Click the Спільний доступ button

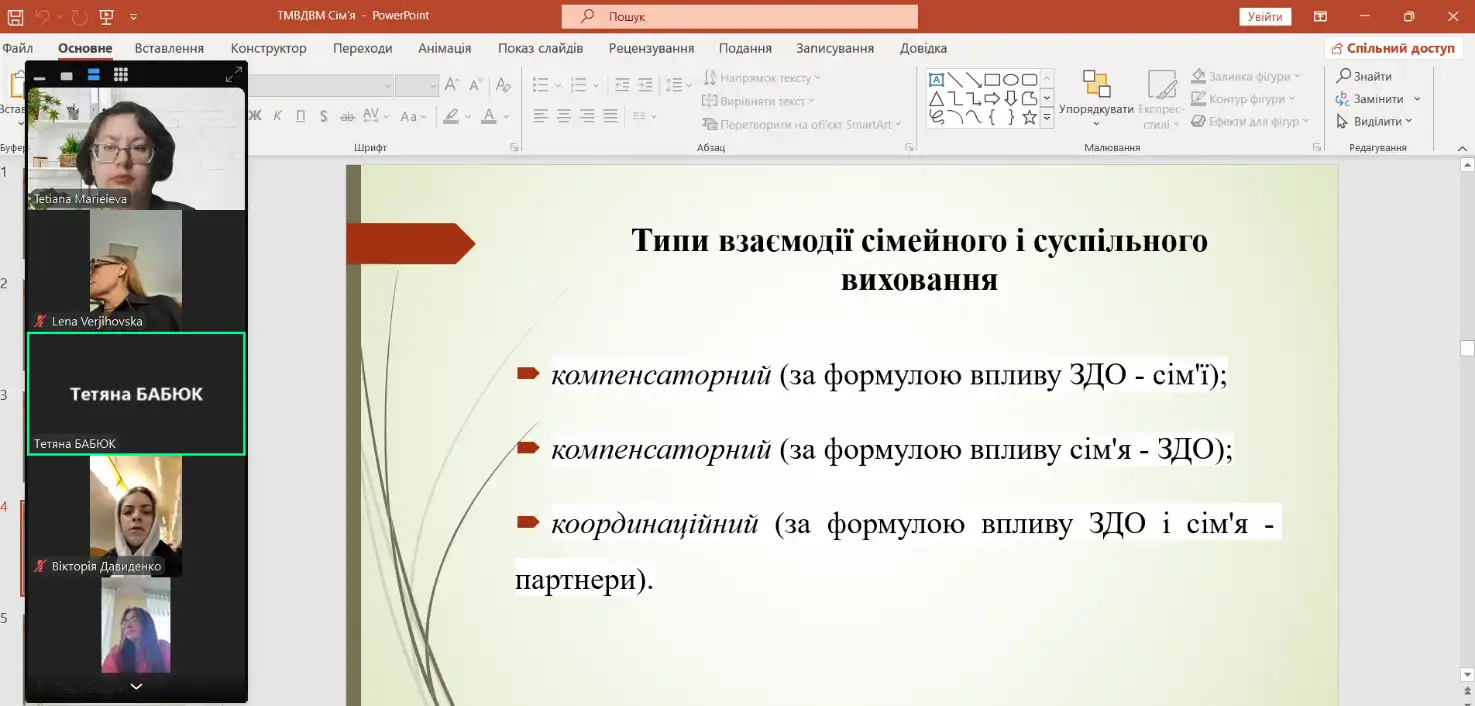[x=1391, y=48]
